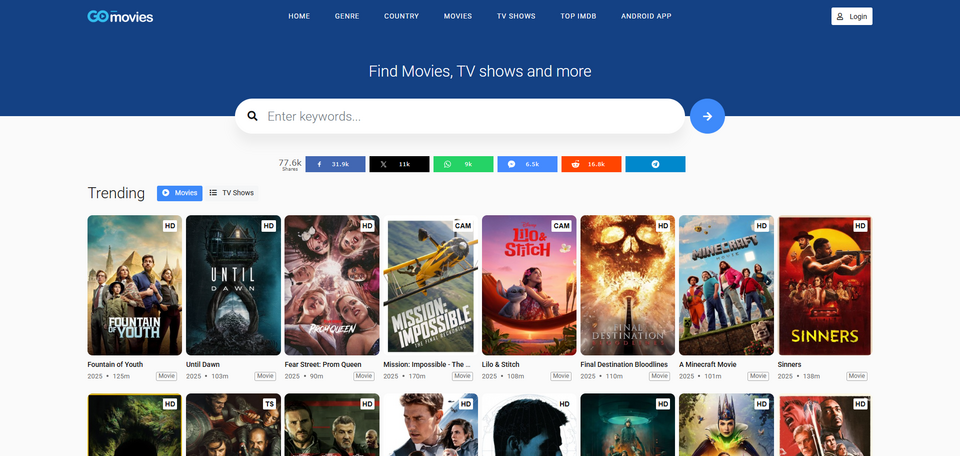960x456 pixels.
Task: Share on Reddit (16.8k)
Action: pos(591,164)
